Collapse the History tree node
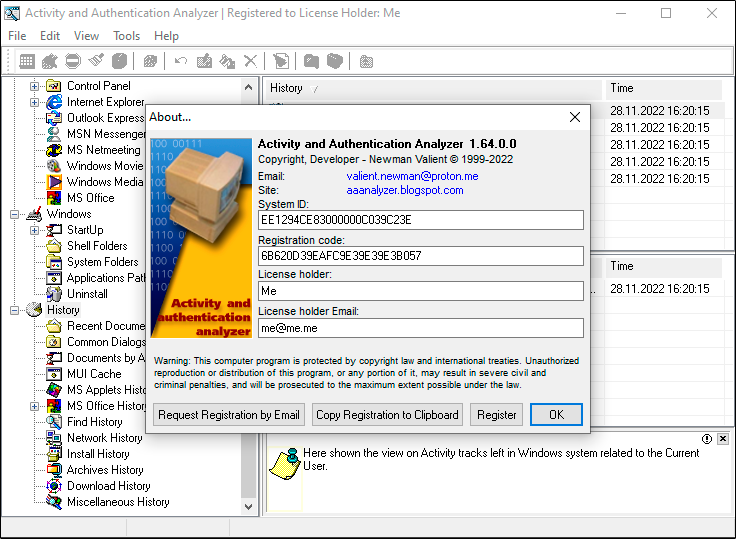 15,310
